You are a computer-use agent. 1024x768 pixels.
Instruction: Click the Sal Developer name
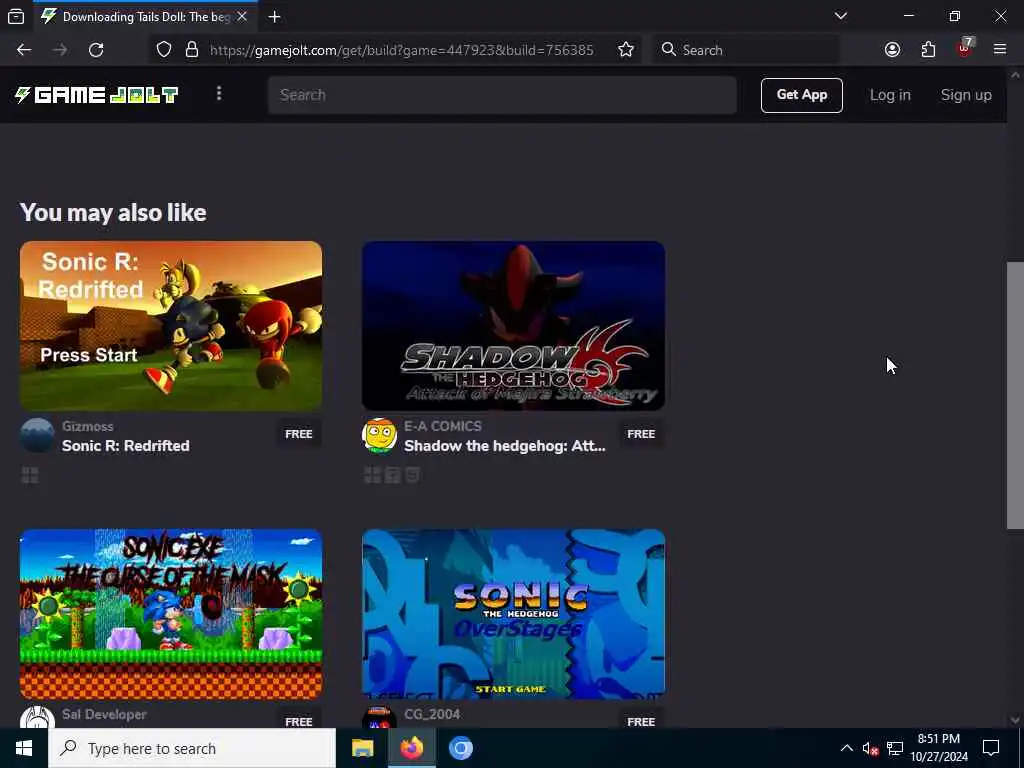(x=104, y=714)
